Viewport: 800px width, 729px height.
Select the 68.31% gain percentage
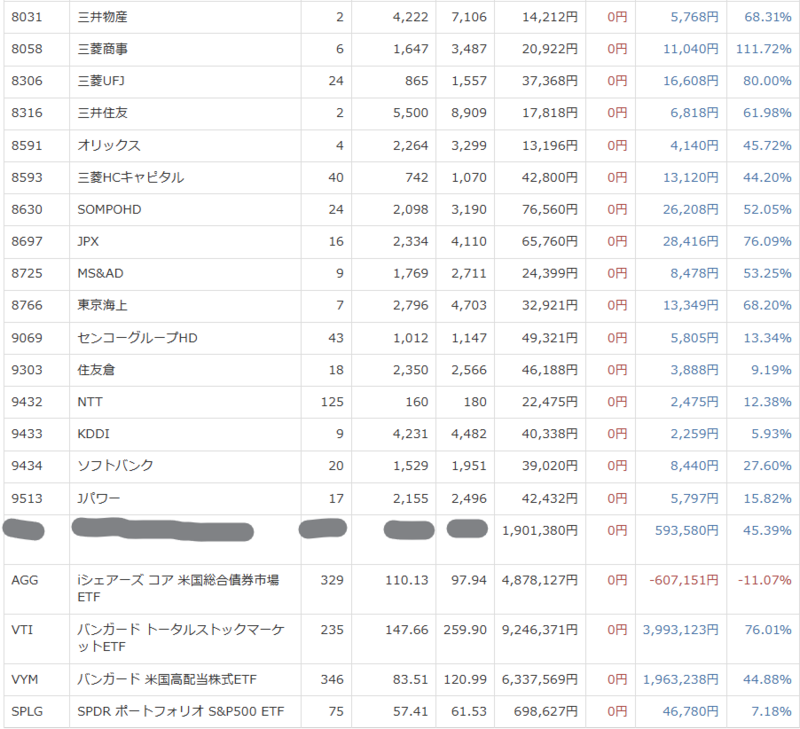coord(767,17)
